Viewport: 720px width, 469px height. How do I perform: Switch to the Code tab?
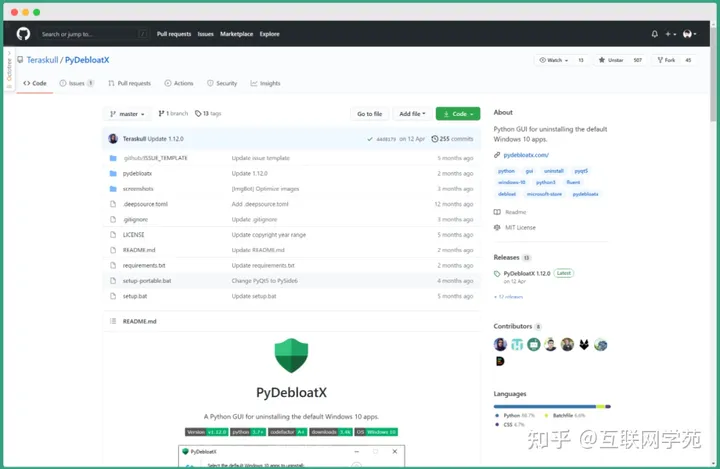click(x=35, y=83)
